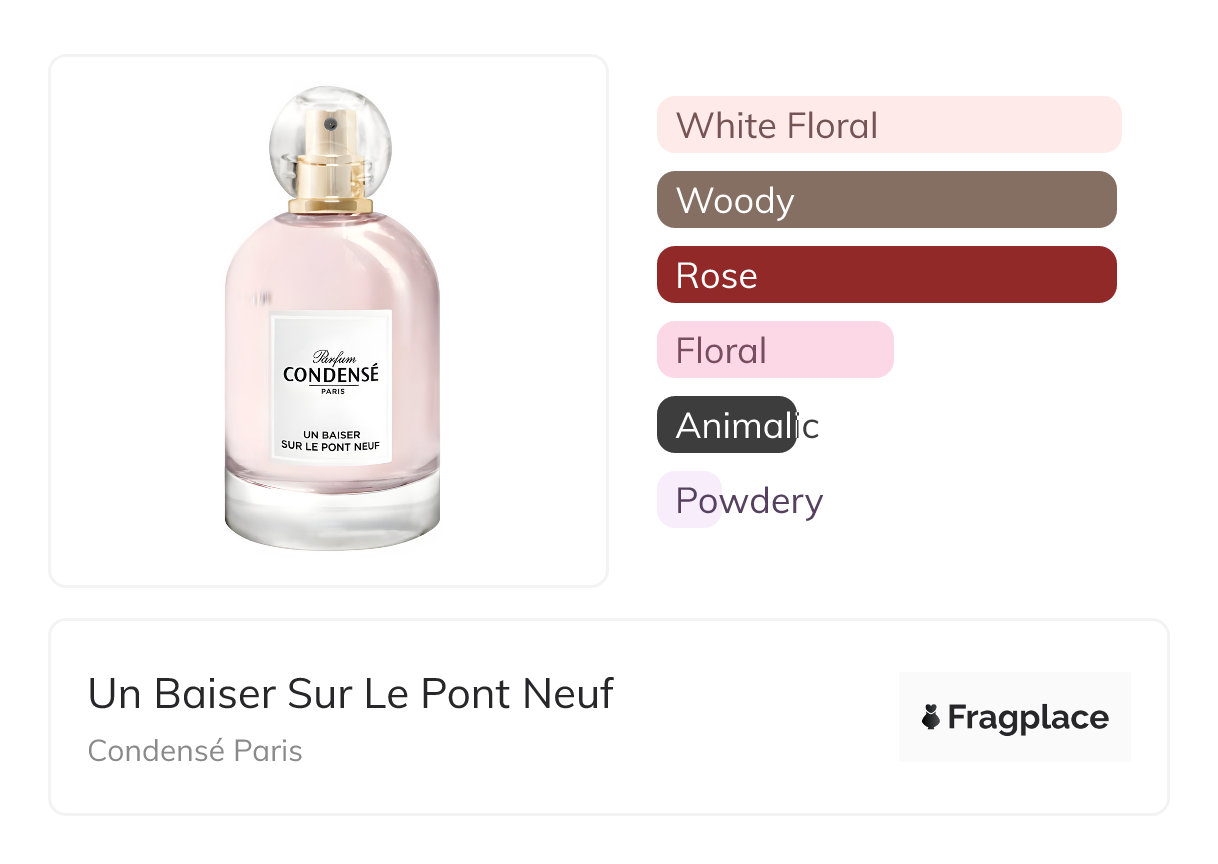Click the CONDENSÉ brand name on the label
Image resolution: width=1218 pixels, height=864 pixels.
pos(331,375)
